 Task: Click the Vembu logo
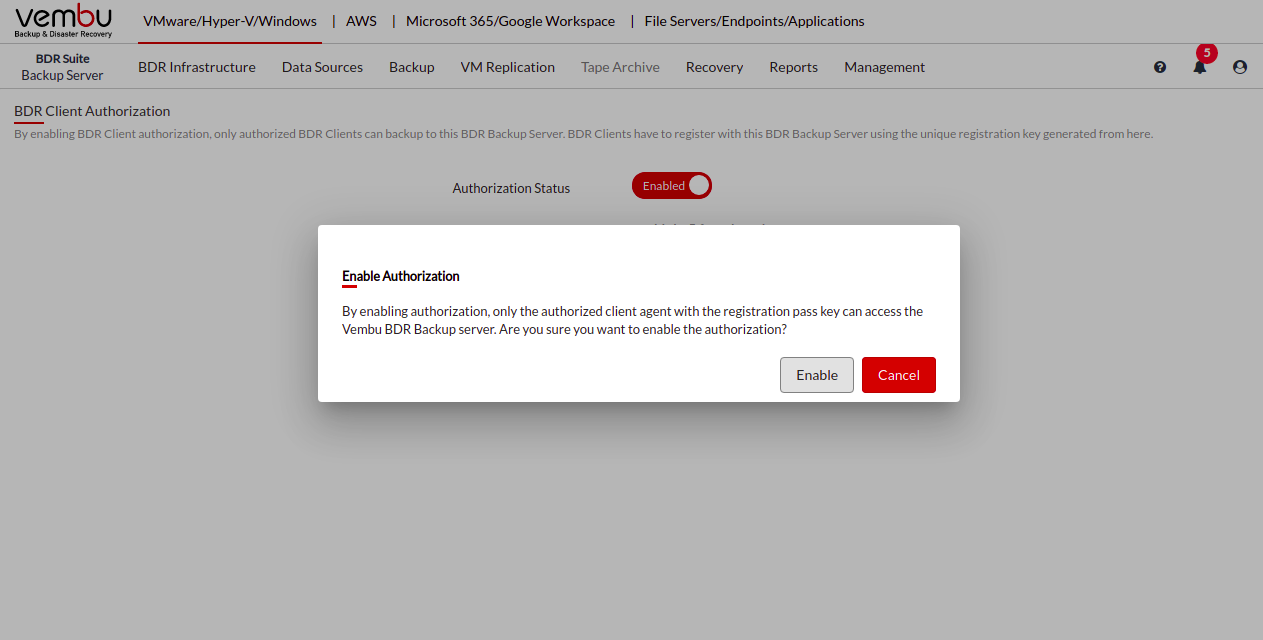tap(63, 21)
